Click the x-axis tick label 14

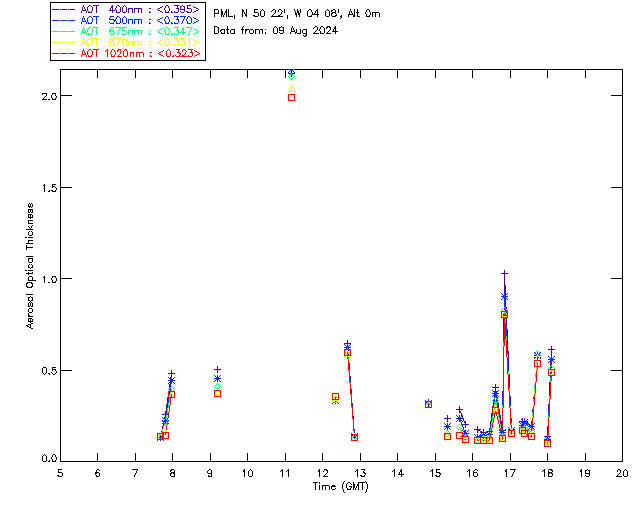pos(398,474)
